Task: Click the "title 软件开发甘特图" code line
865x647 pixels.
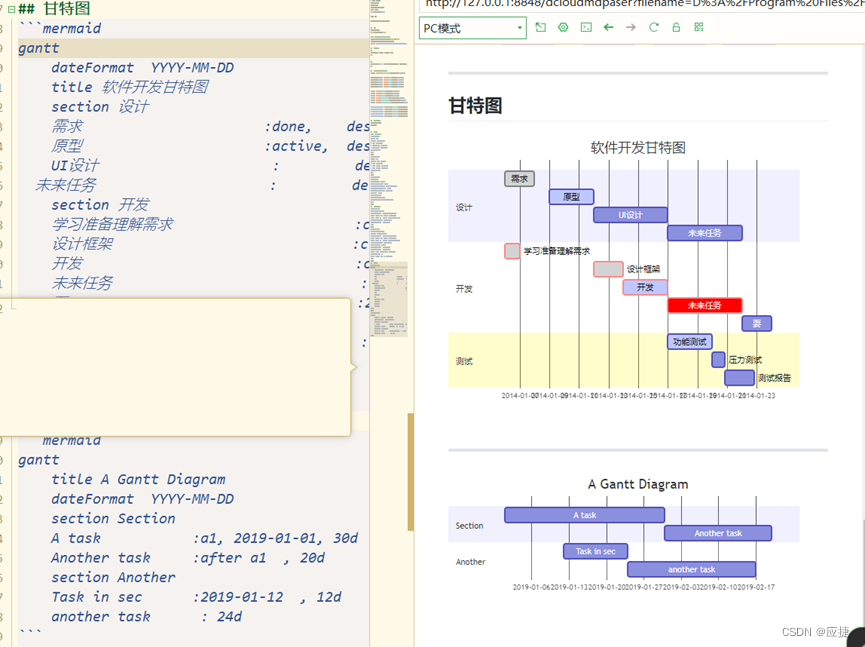Action: 130,87
